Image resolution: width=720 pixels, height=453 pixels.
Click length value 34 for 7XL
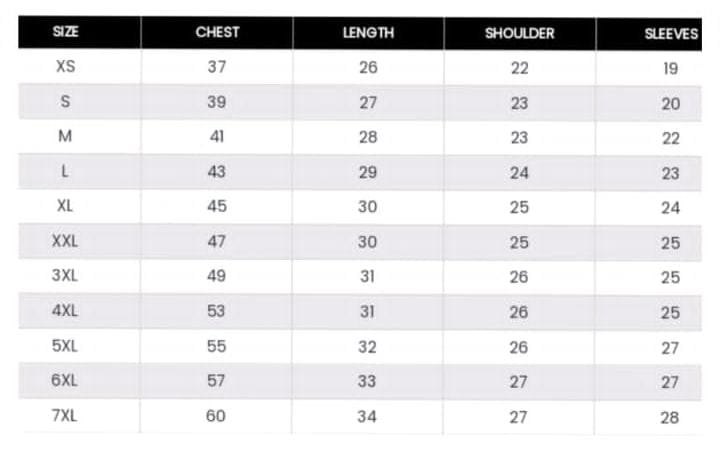[x=367, y=416]
